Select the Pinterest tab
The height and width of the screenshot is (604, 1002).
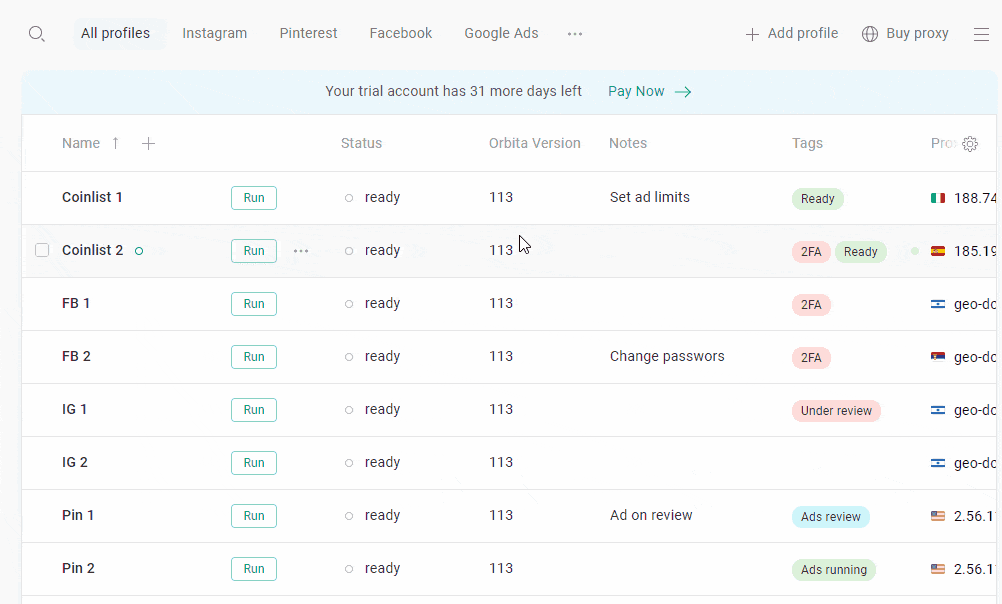pyautogui.click(x=308, y=33)
